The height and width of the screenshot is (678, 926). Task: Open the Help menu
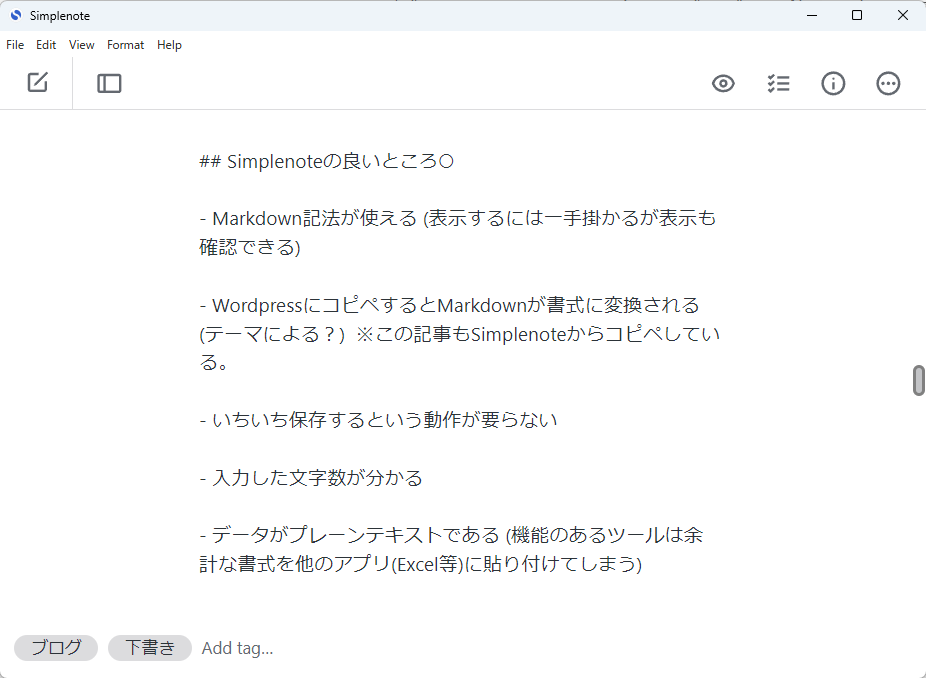tap(169, 45)
